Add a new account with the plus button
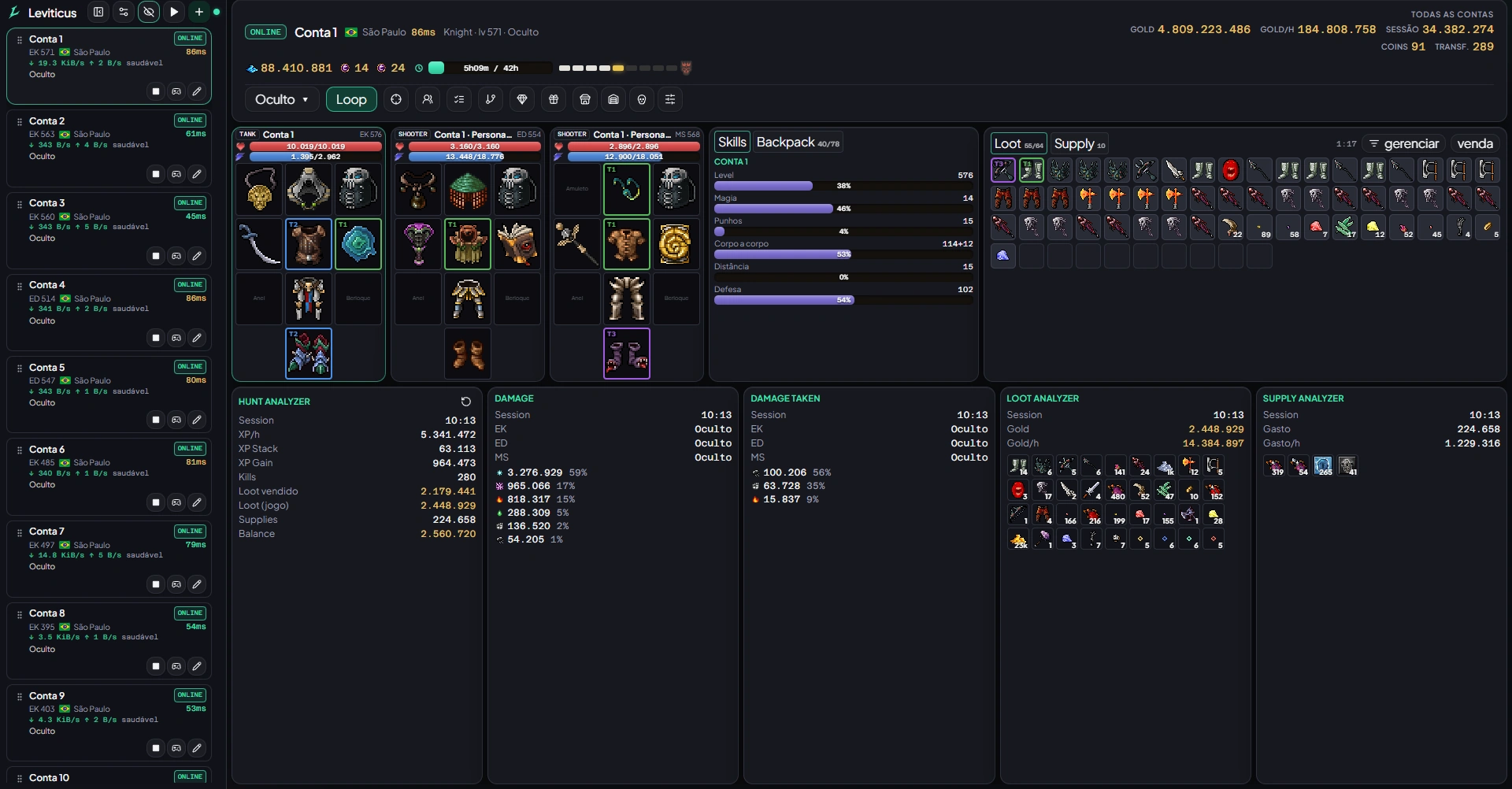The image size is (1512, 789). [199, 12]
